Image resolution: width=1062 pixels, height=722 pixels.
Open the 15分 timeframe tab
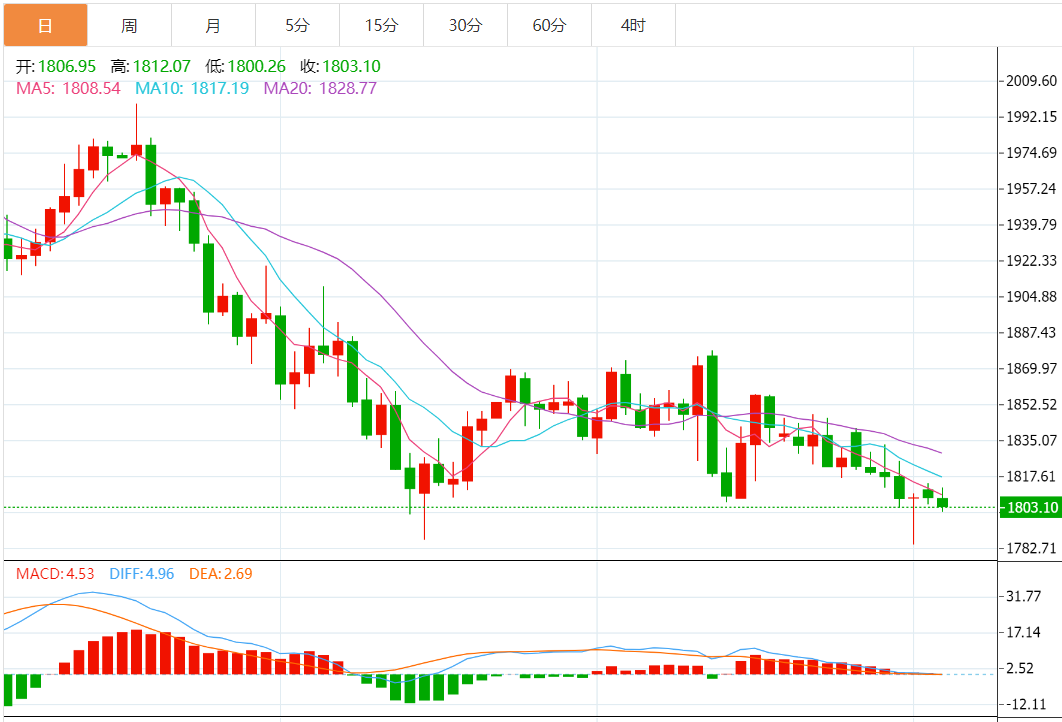(381, 26)
